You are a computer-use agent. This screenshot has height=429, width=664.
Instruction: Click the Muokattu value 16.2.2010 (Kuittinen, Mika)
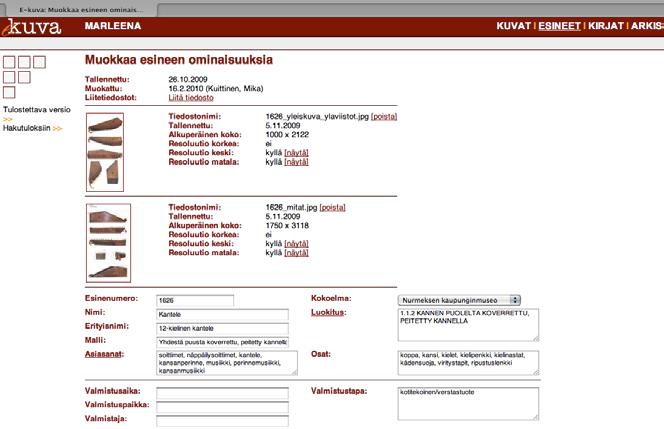[216, 89]
